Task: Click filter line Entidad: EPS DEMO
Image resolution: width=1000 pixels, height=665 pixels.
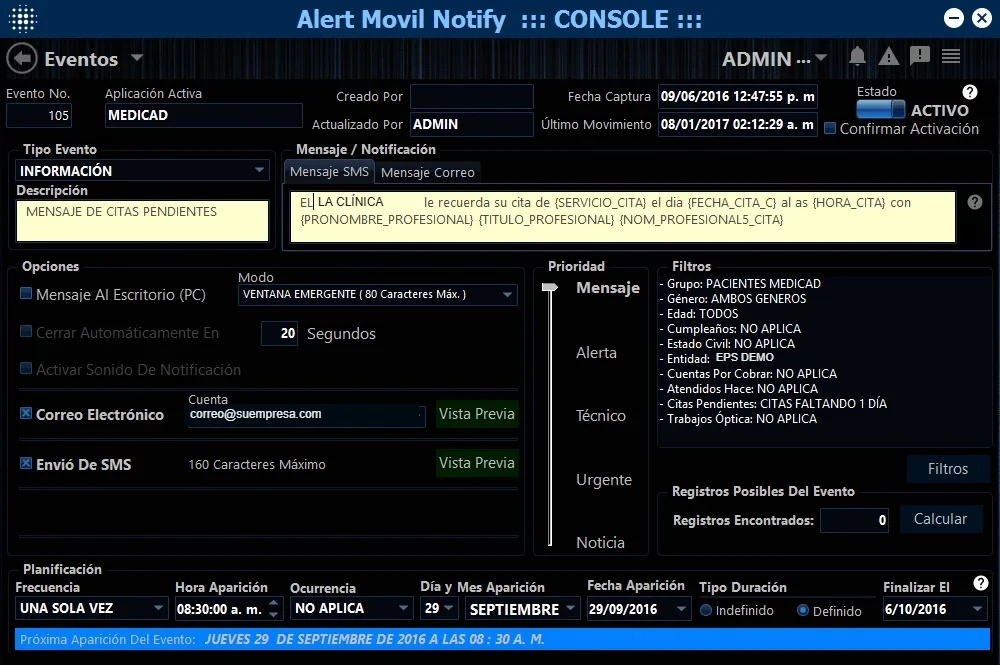Action: pyautogui.click(x=717, y=358)
